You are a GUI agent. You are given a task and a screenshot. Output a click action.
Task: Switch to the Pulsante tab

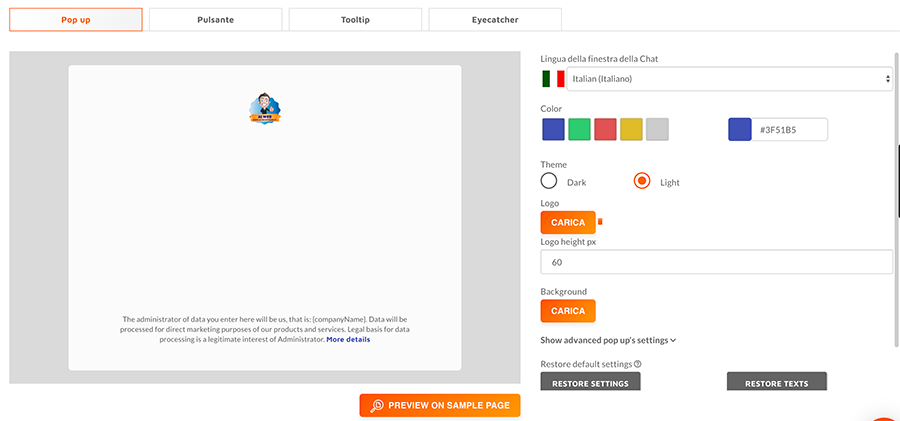pos(215,19)
